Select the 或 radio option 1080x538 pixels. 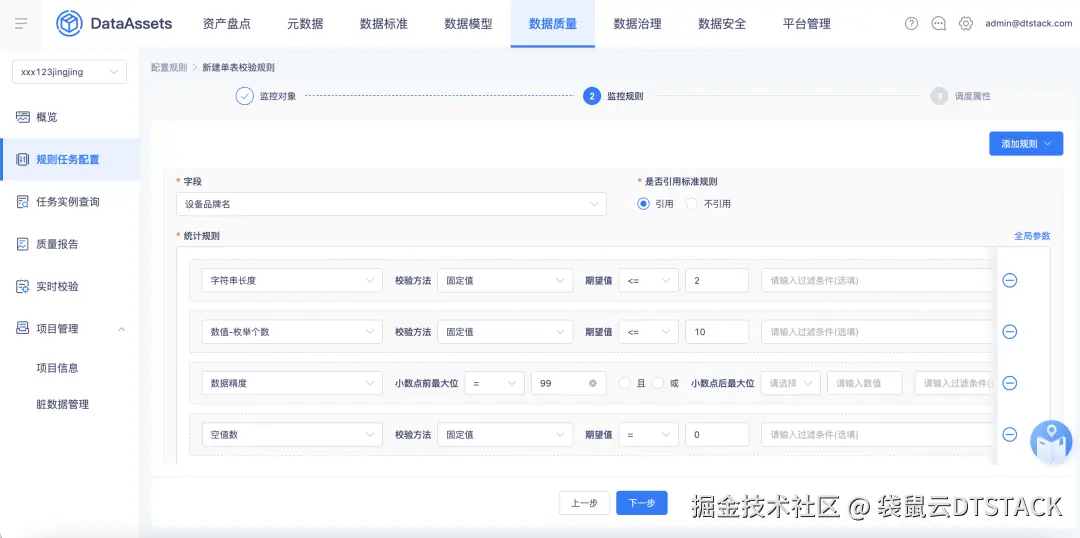coord(658,383)
